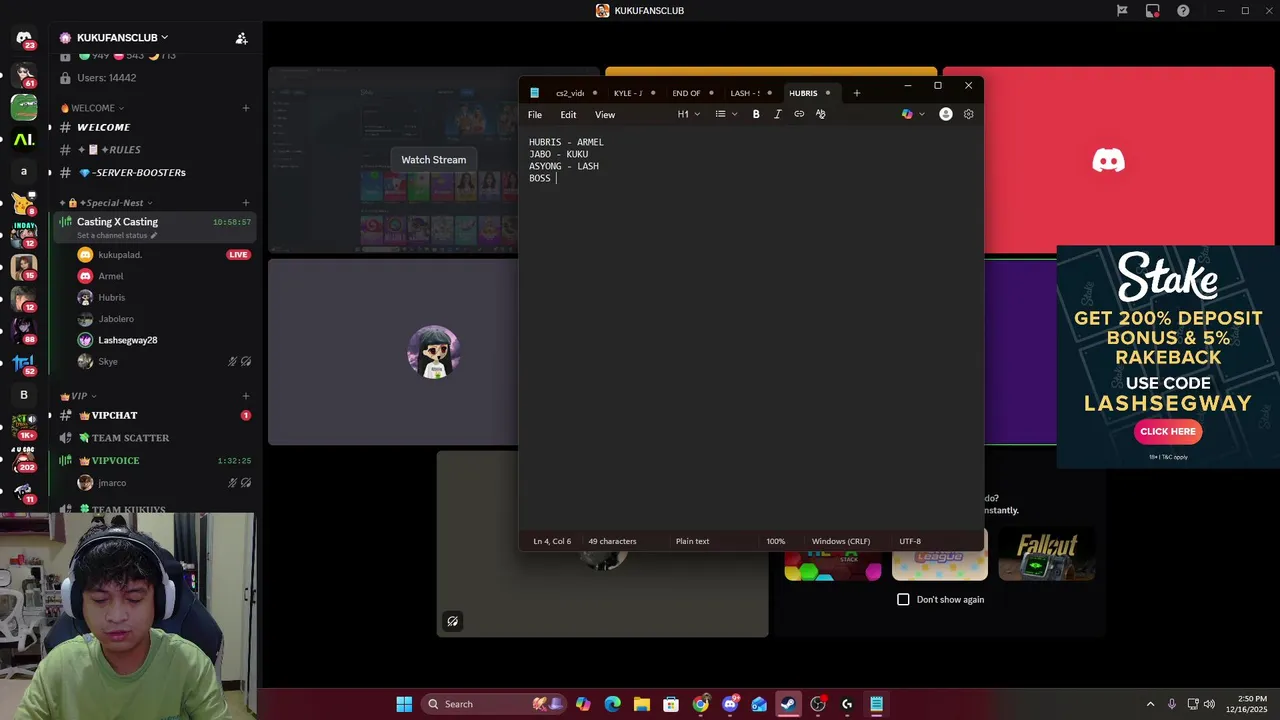Check the Don't show again checkbox
Viewport: 1280px width, 720px height.
903,599
